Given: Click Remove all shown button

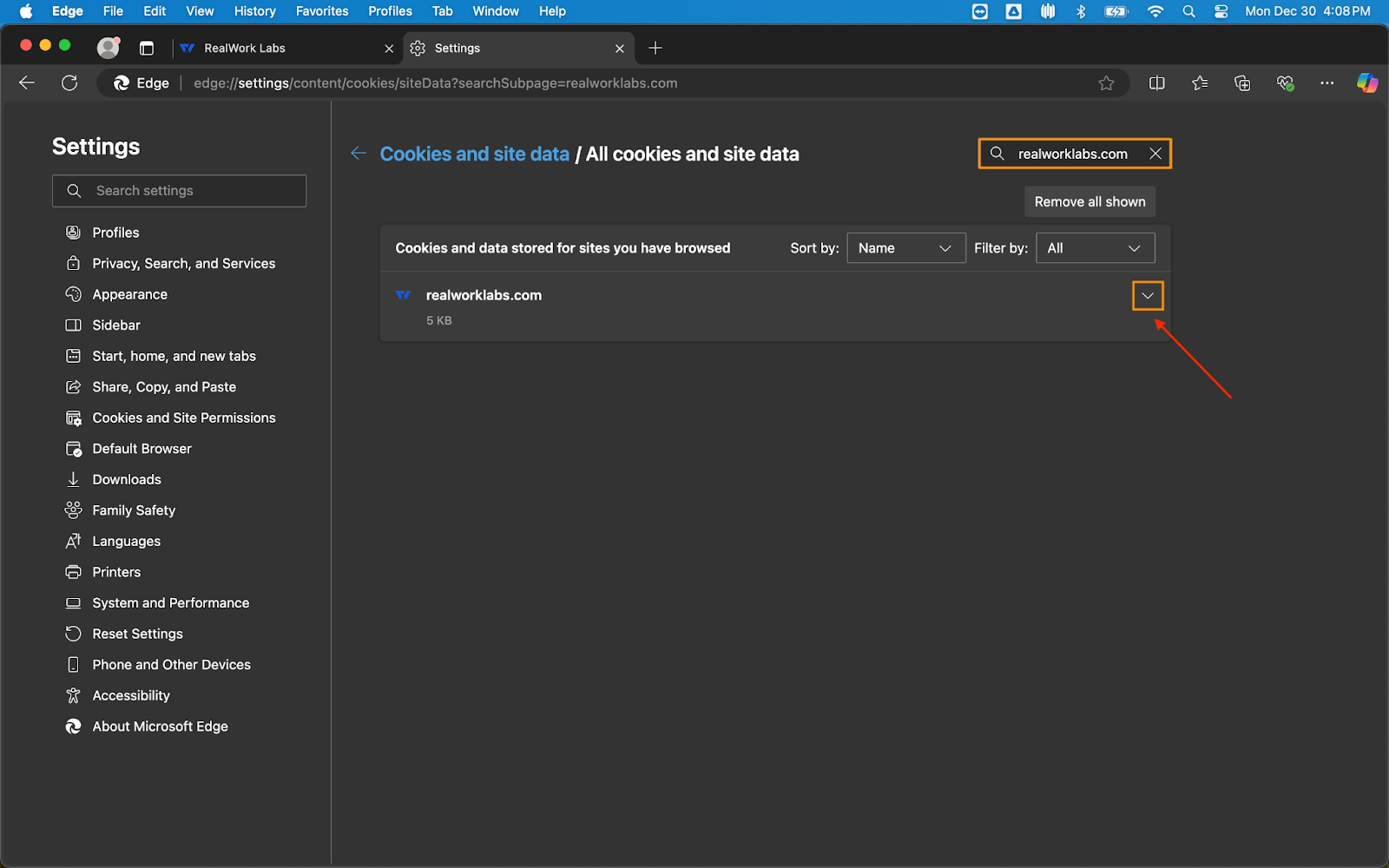Looking at the screenshot, I should 1089,201.
